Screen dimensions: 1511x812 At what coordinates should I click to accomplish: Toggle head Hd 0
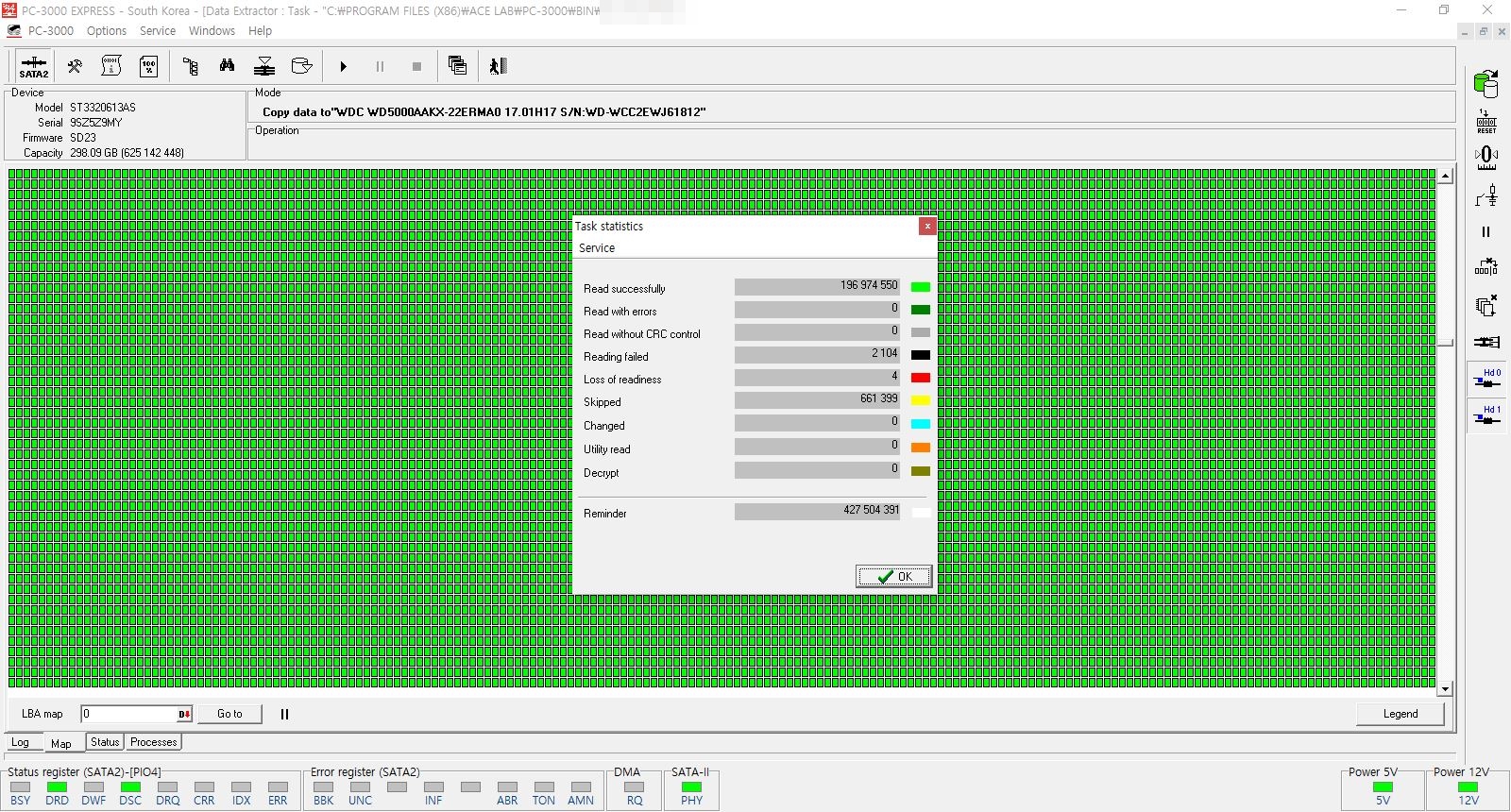click(1486, 379)
